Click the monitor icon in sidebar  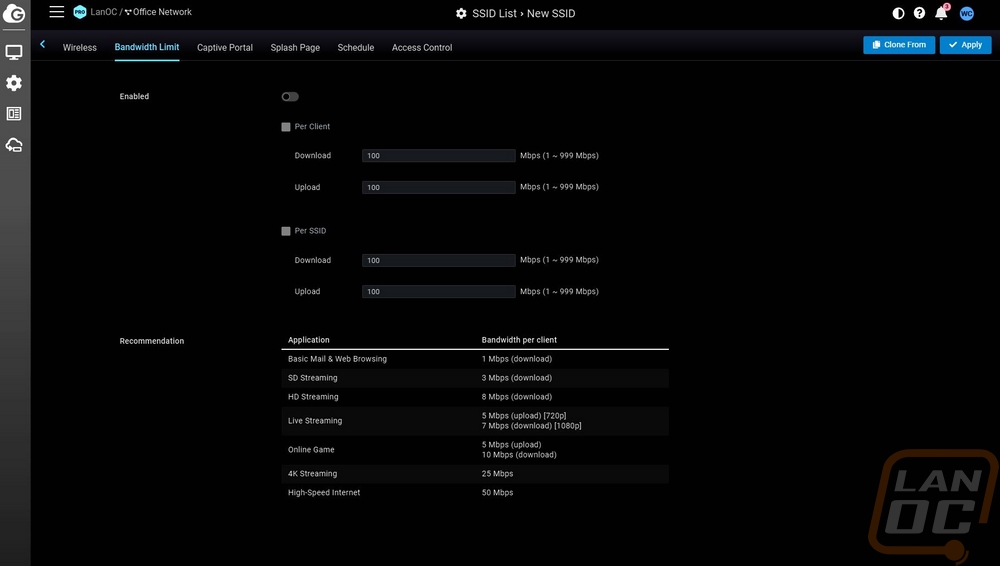tap(14, 52)
